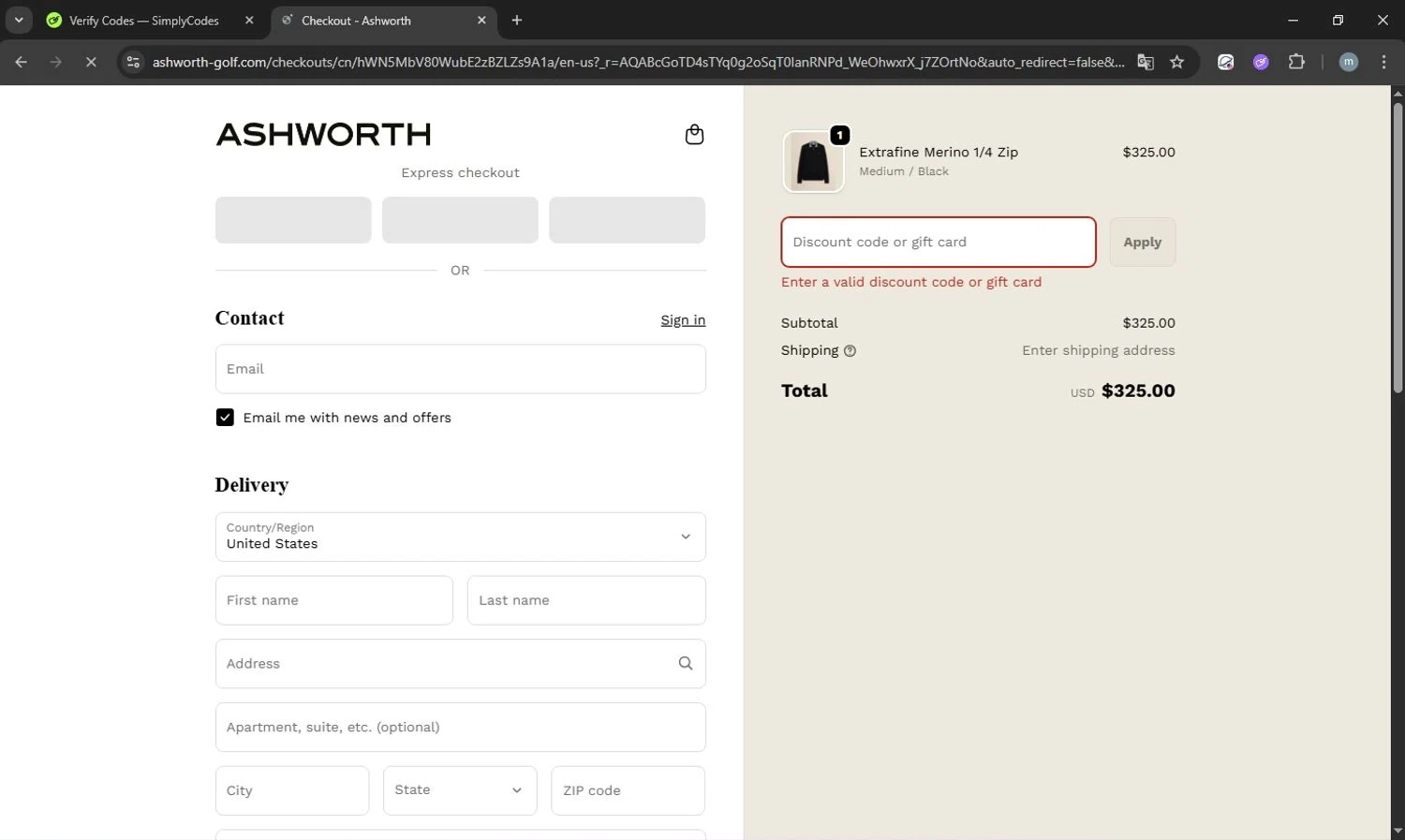Click the white circular extension icon

coord(1225,62)
